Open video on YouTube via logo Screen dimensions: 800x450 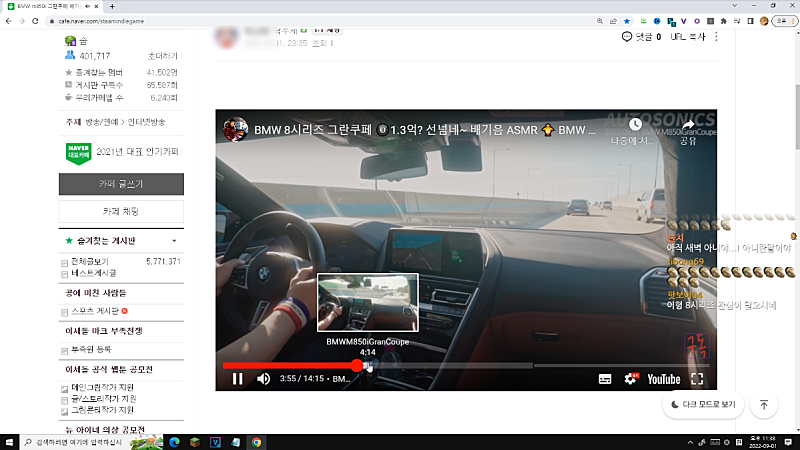click(664, 379)
